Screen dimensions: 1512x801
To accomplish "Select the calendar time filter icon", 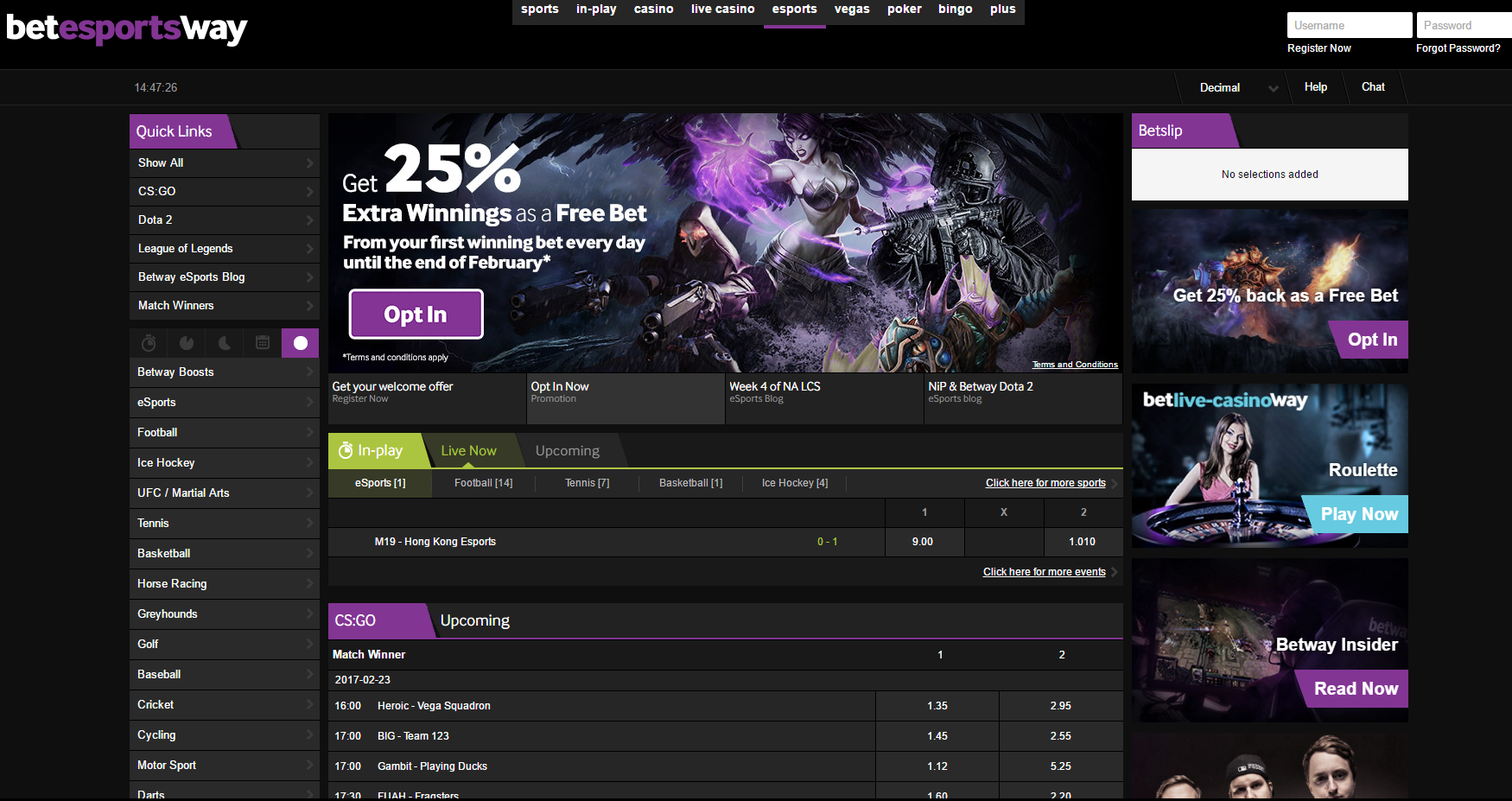I will click(263, 343).
